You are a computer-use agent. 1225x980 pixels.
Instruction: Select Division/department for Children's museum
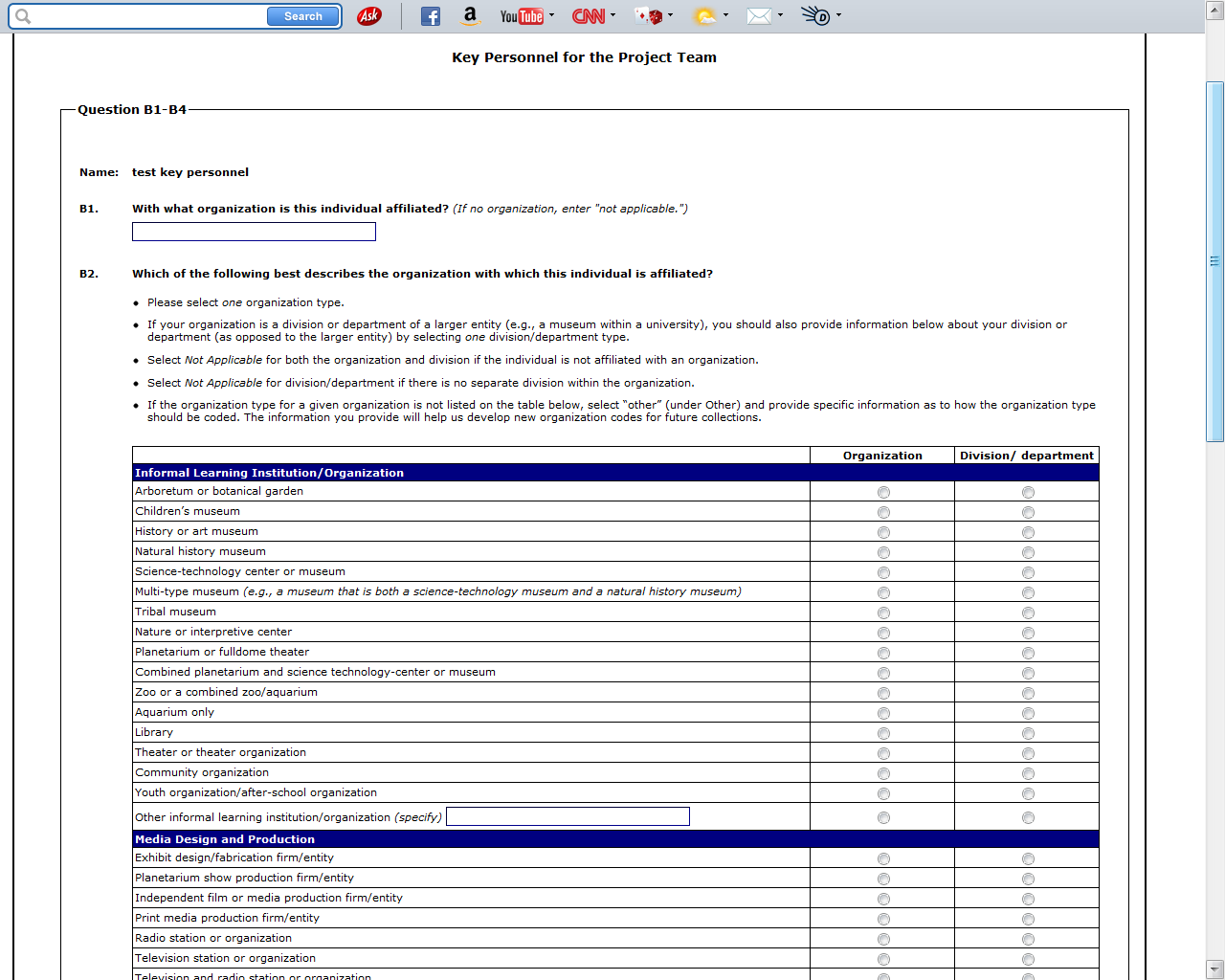(1028, 512)
